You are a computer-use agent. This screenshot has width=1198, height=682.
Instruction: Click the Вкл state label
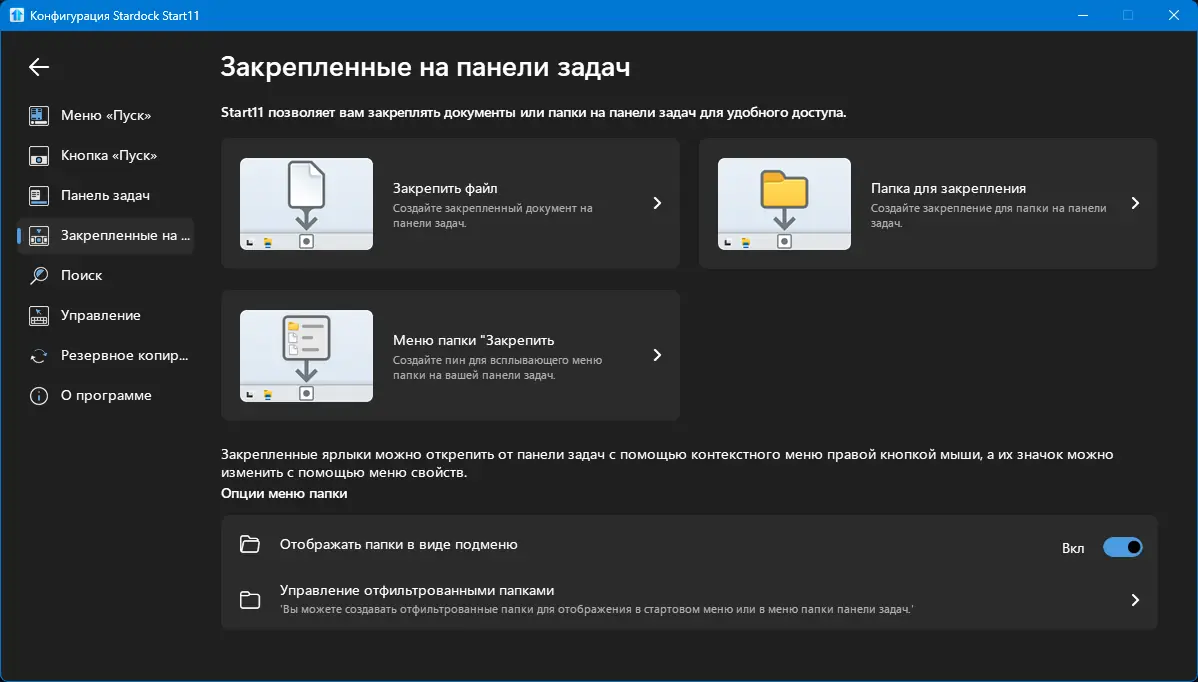pyautogui.click(x=1073, y=548)
